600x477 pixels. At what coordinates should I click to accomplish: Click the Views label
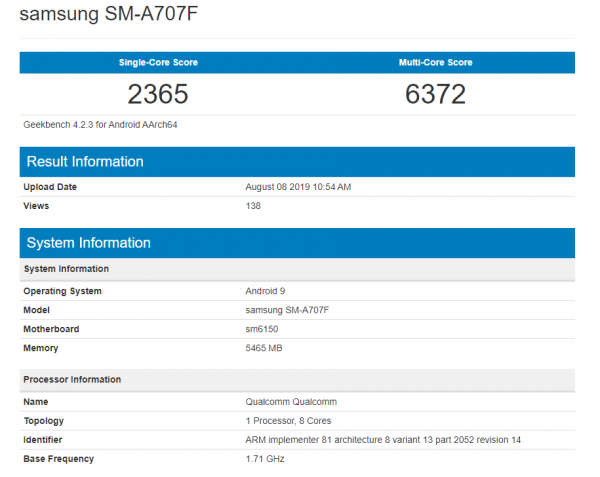(x=36, y=206)
